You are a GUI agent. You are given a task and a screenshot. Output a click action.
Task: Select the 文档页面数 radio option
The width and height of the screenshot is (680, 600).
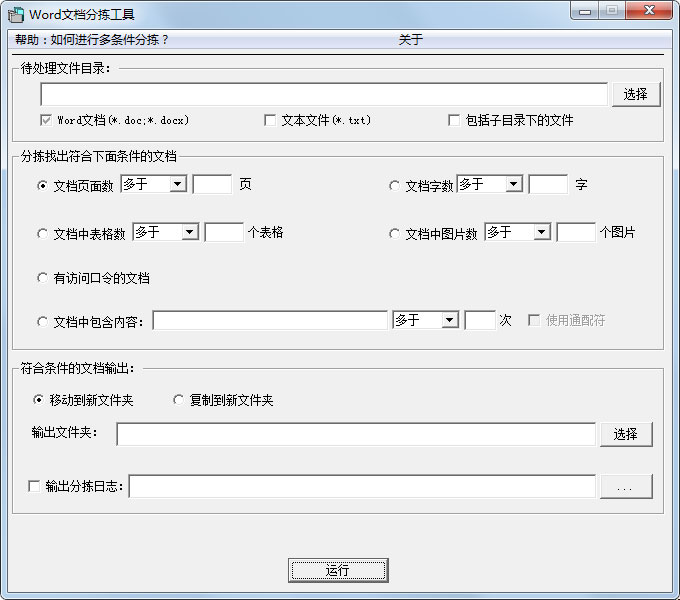tap(42, 185)
